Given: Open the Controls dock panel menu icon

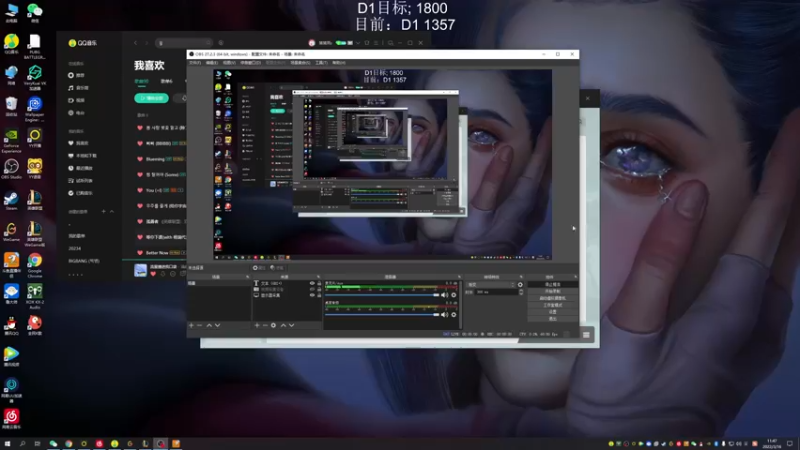Looking at the screenshot, I should [x=576, y=277].
